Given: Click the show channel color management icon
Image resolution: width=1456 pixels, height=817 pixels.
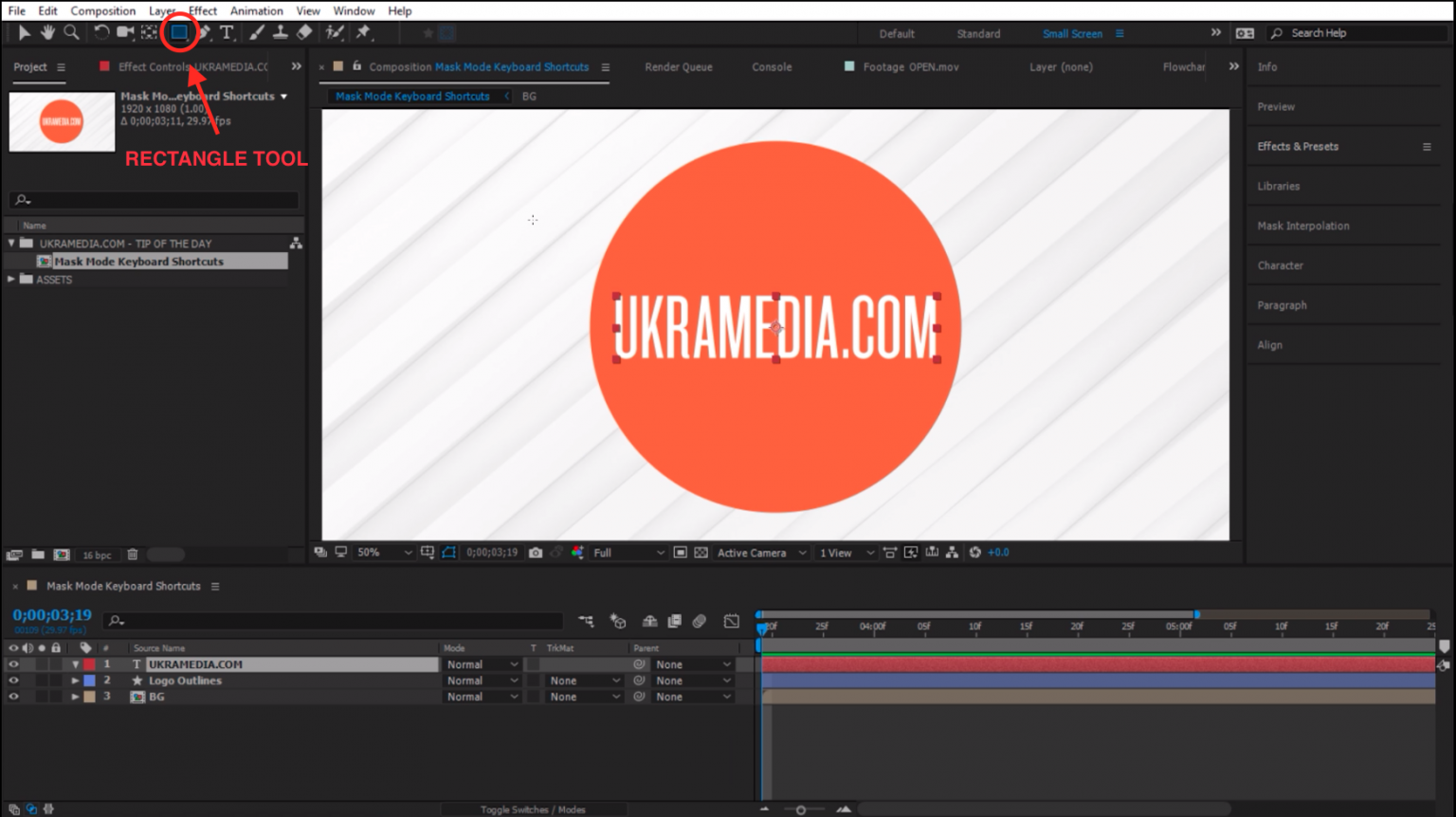Looking at the screenshot, I should click(578, 553).
